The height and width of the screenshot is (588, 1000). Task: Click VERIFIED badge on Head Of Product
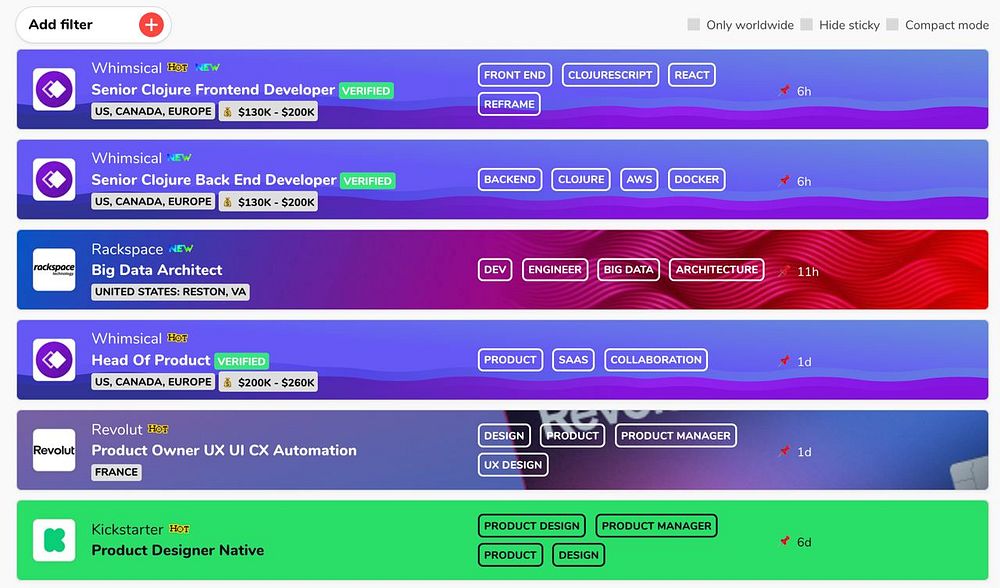point(242,361)
